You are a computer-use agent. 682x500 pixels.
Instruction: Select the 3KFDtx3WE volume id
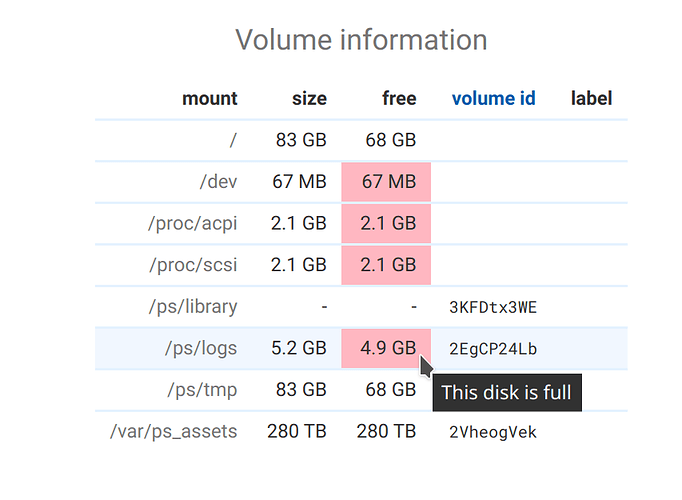point(493,307)
